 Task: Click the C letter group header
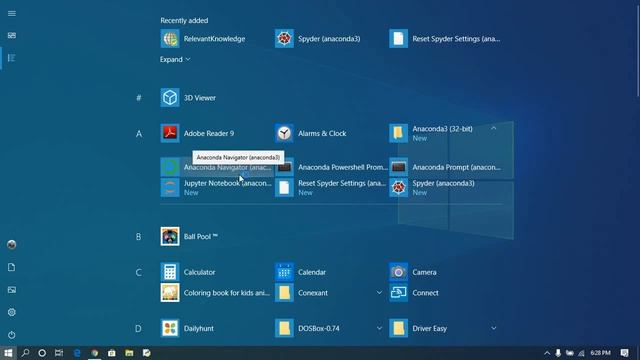click(x=139, y=272)
